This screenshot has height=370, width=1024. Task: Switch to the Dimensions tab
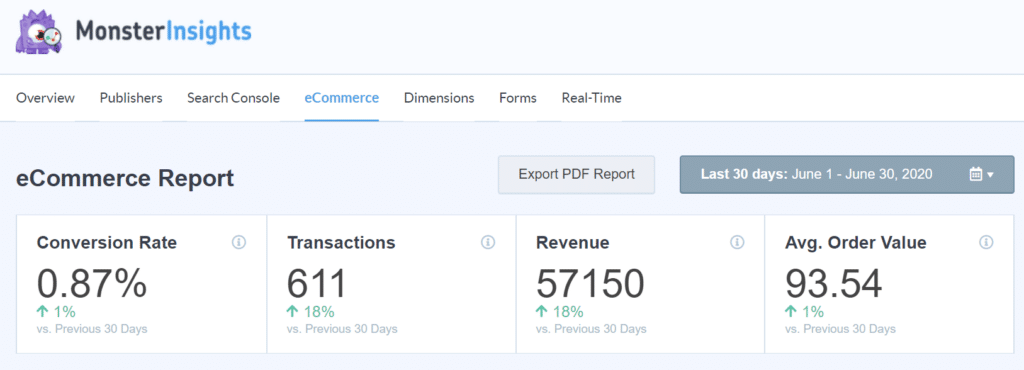[439, 98]
